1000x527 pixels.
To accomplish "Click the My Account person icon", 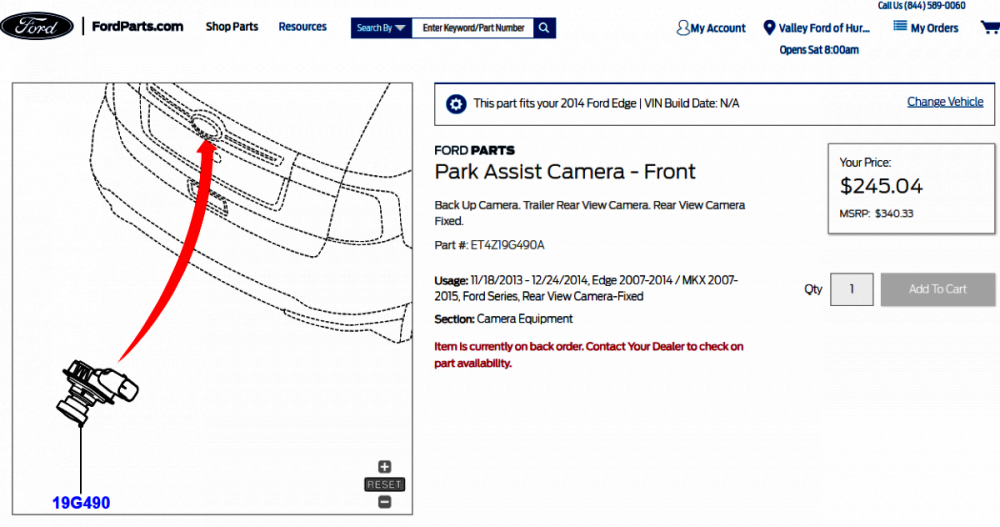I will pos(683,28).
